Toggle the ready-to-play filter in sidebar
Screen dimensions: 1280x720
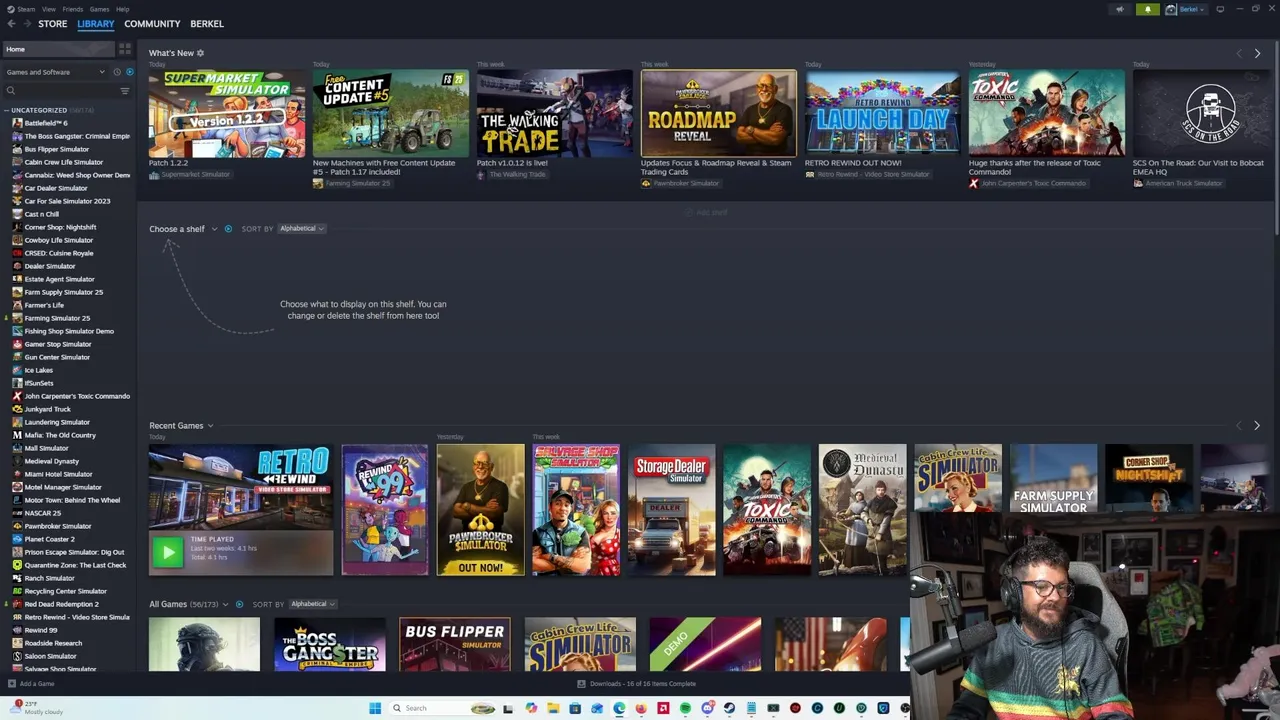(129, 72)
